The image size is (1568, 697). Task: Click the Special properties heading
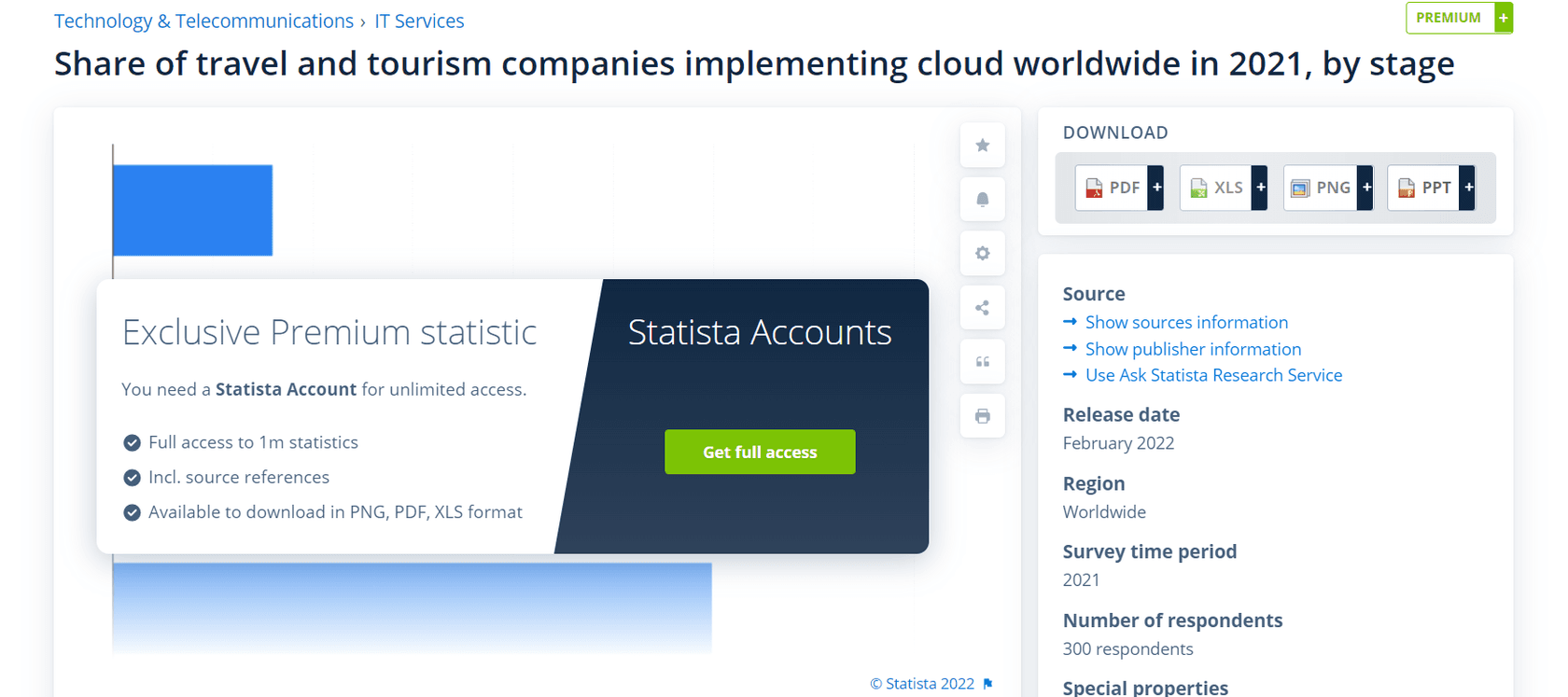pyautogui.click(x=1145, y=688)
